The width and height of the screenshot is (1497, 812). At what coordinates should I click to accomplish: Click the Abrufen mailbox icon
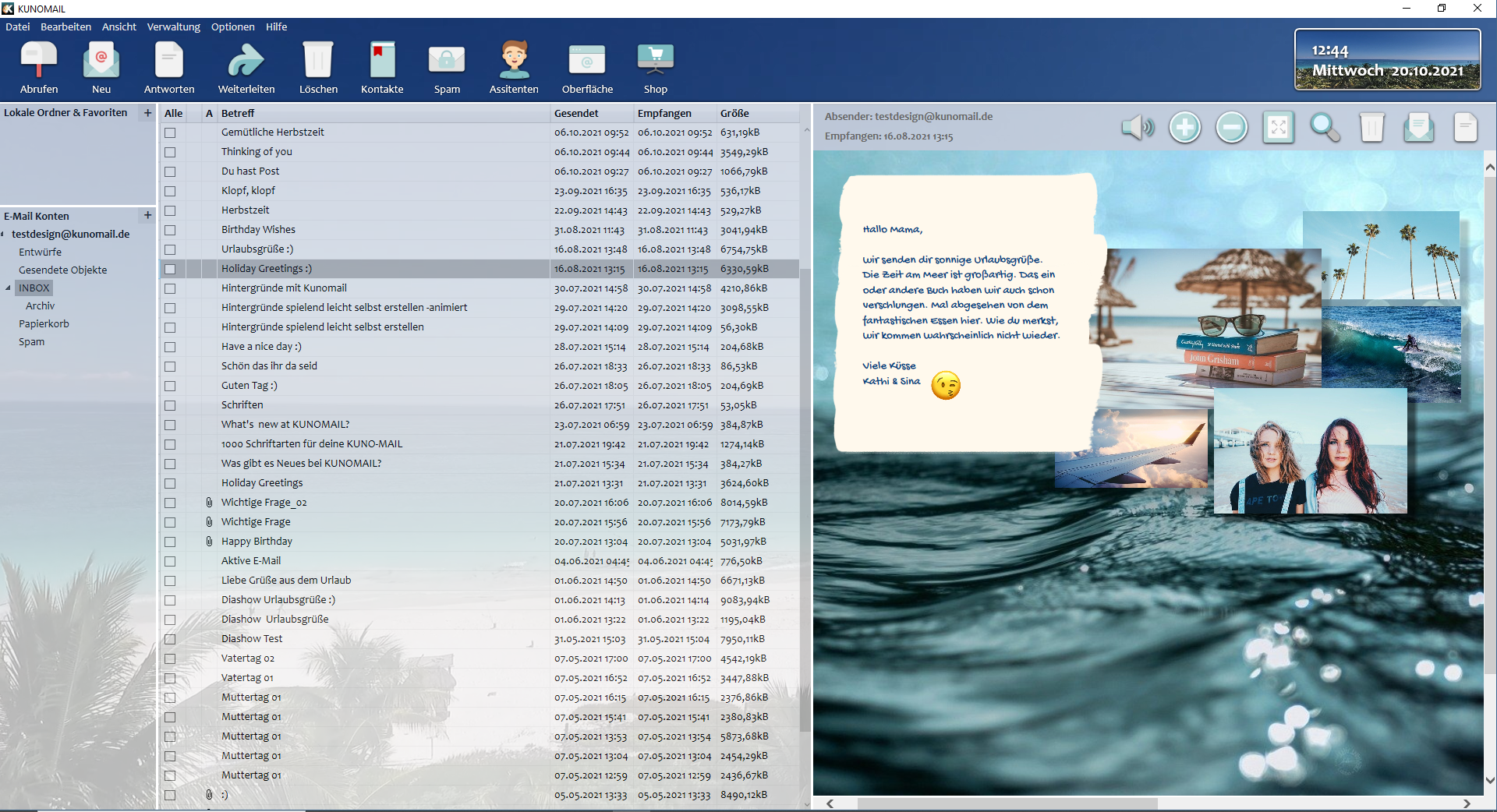(x=39, y=61)
